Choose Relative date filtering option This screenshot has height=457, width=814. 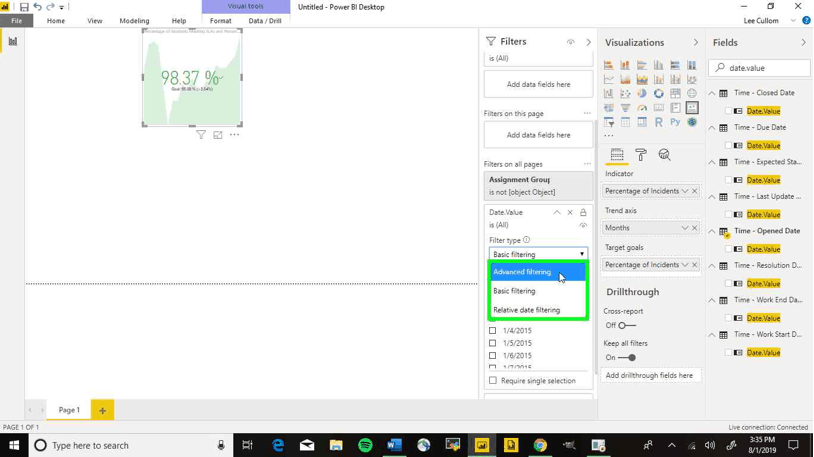point(538,310)
